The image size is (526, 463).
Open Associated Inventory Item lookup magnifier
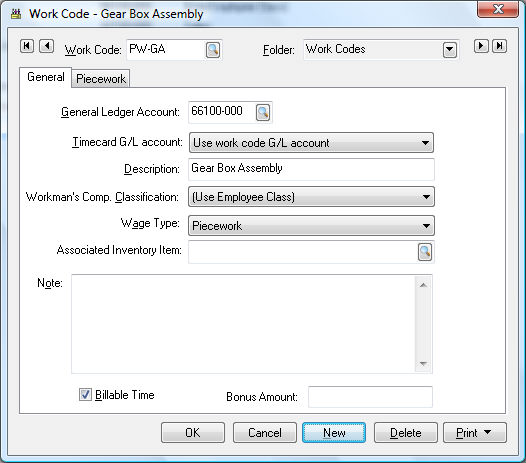(425, 252)
